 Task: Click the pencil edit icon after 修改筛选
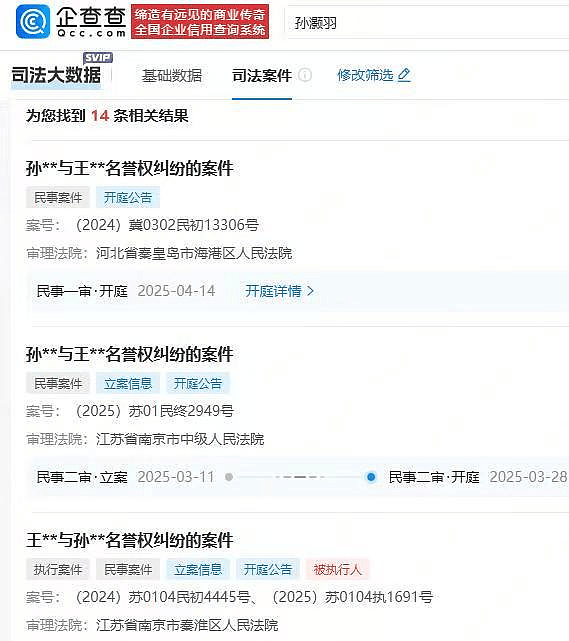point(404,75)
